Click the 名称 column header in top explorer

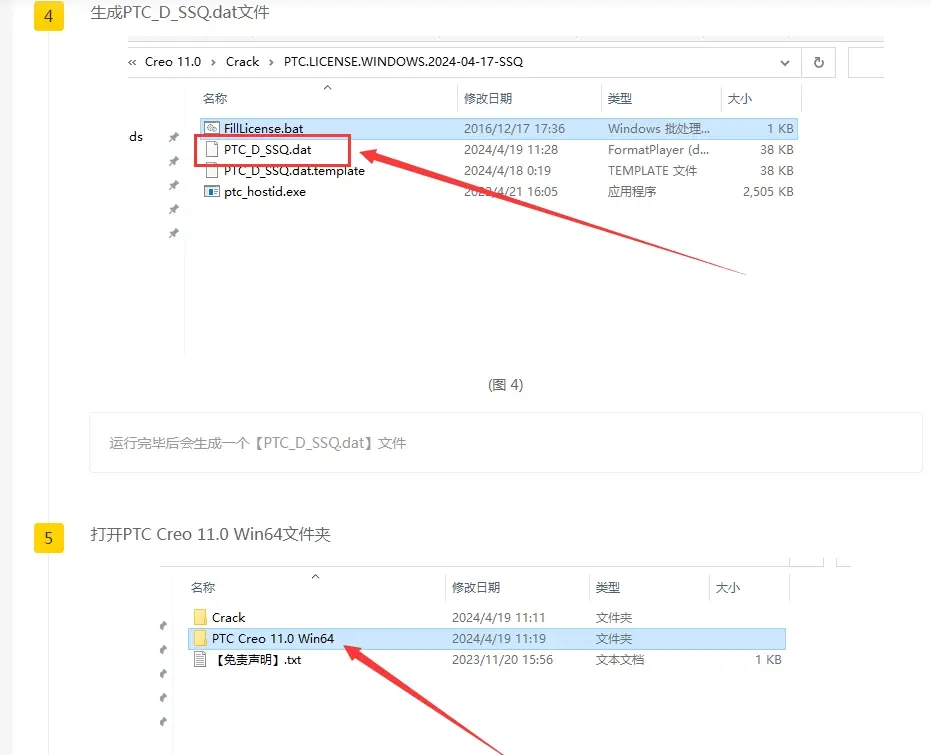[x=215, y=99]
